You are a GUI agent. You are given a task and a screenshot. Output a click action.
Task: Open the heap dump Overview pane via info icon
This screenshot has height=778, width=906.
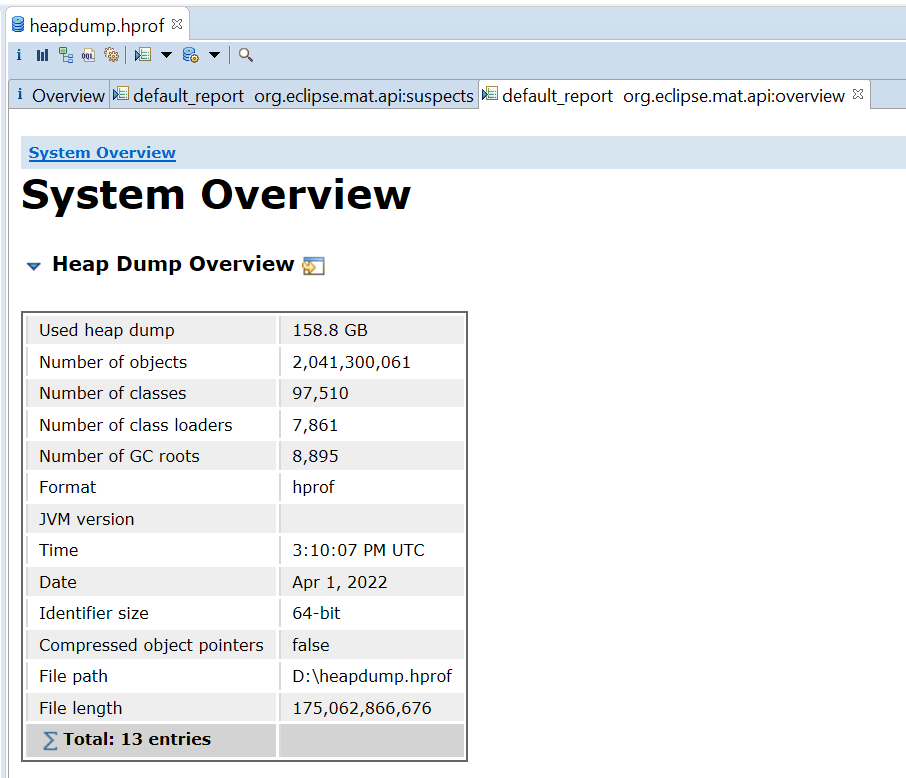[x=18, y=55]
